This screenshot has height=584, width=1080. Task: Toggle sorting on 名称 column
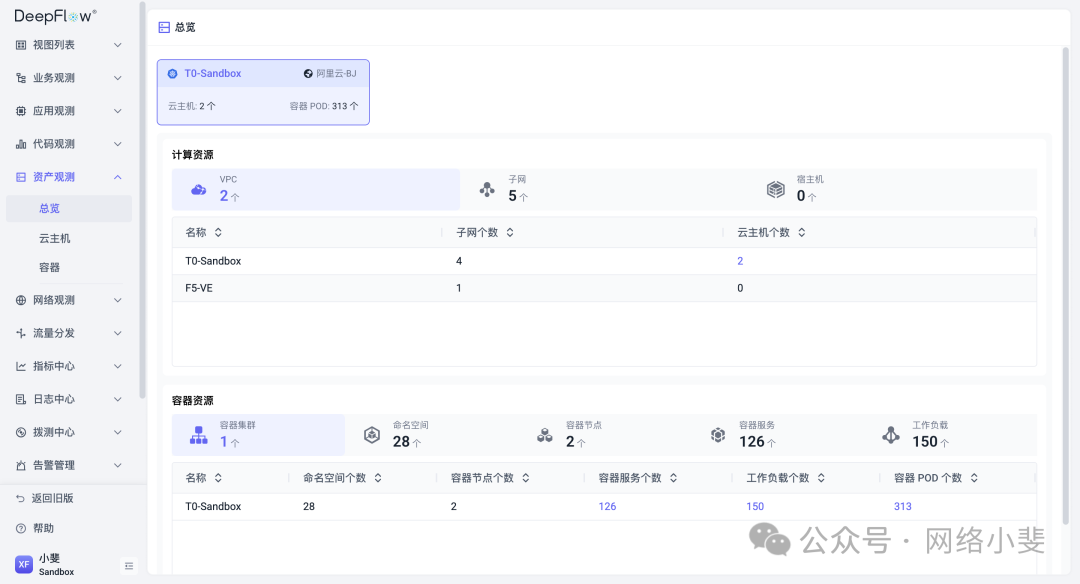tap(218, 231)
